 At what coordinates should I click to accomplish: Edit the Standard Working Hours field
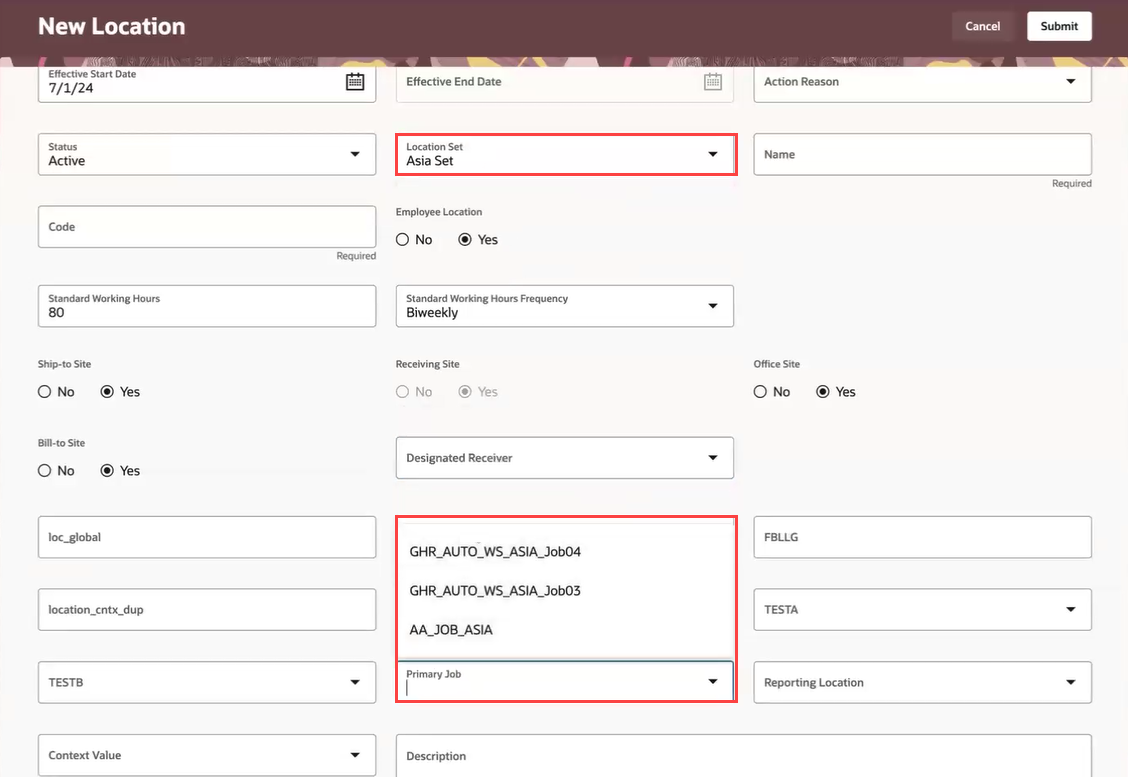206,306
